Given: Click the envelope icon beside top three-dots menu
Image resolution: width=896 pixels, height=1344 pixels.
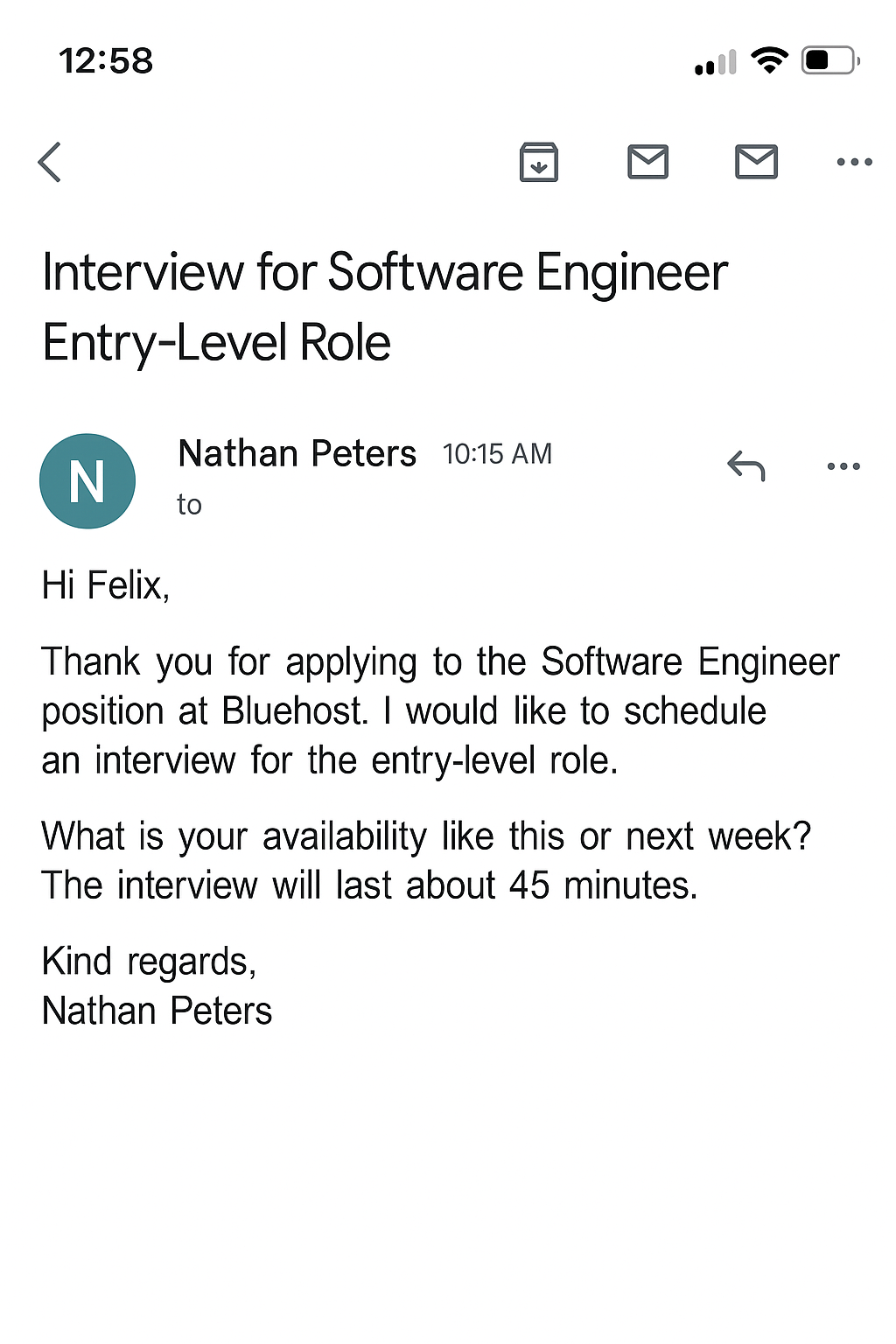Looking at the screenshot, I should click(x=757, y=162).
